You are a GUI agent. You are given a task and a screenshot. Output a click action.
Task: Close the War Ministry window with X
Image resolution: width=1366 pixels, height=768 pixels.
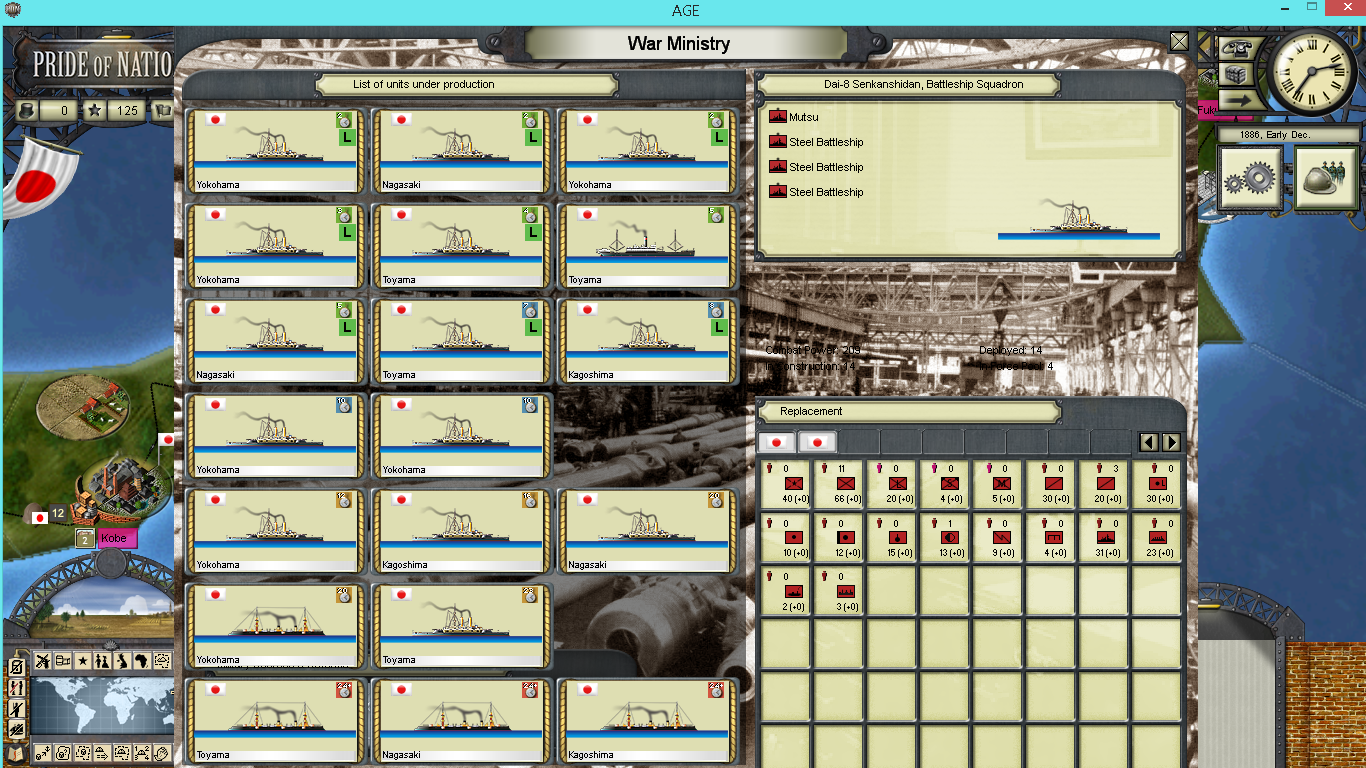pyautogui.click(x=1179, y=42)
